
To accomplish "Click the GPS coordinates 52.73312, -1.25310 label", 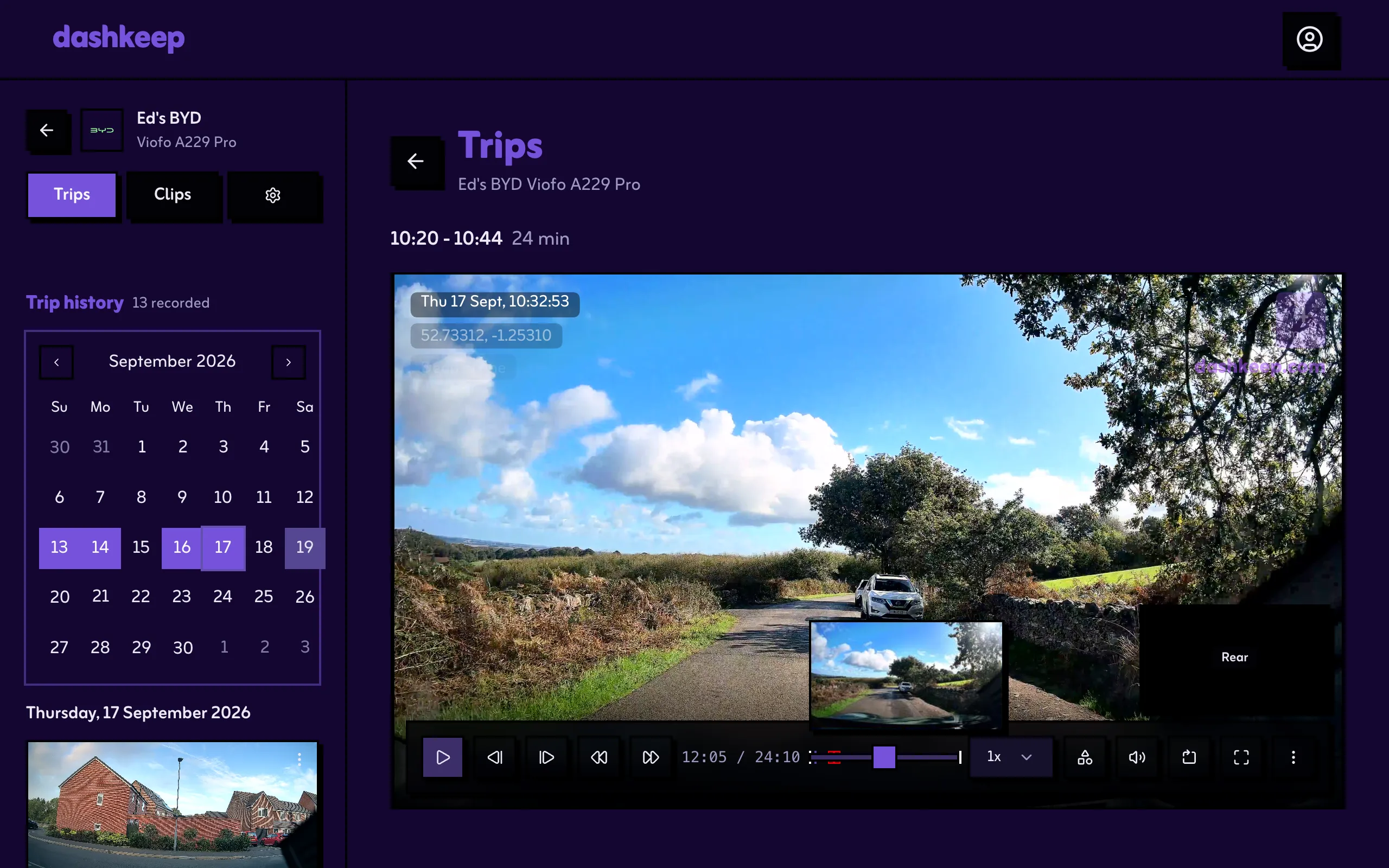I will [x=486, y=335].
